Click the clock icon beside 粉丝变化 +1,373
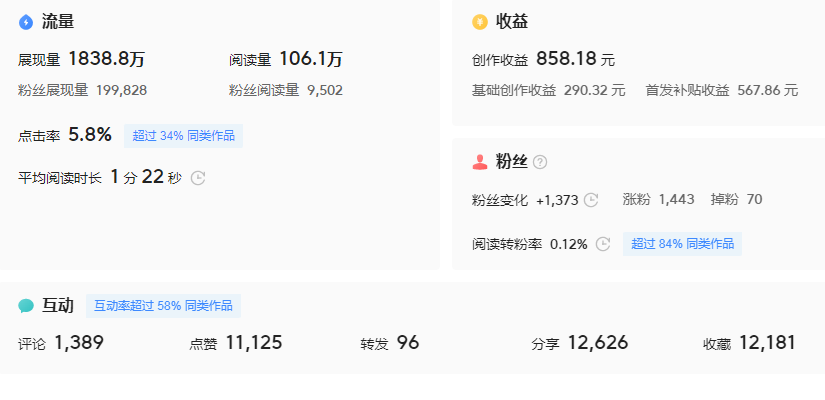The image size is (825, 400). 591,200
